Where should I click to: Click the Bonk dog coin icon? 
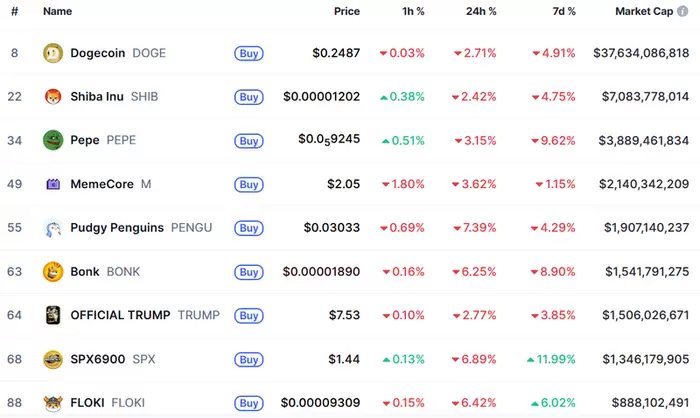pyautogui.click(x=53, y=272)
